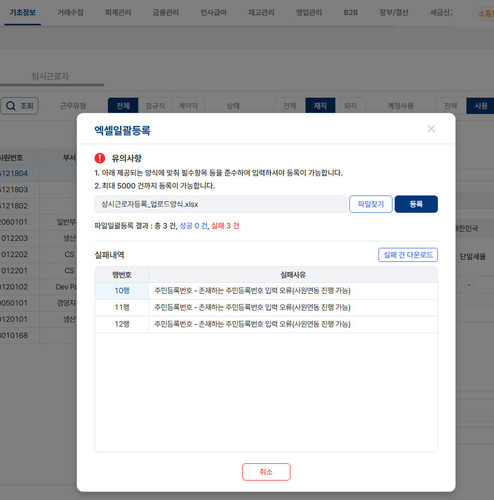Open the 파일찾기 file browser

pyautogui.click(x=371, y=204)
